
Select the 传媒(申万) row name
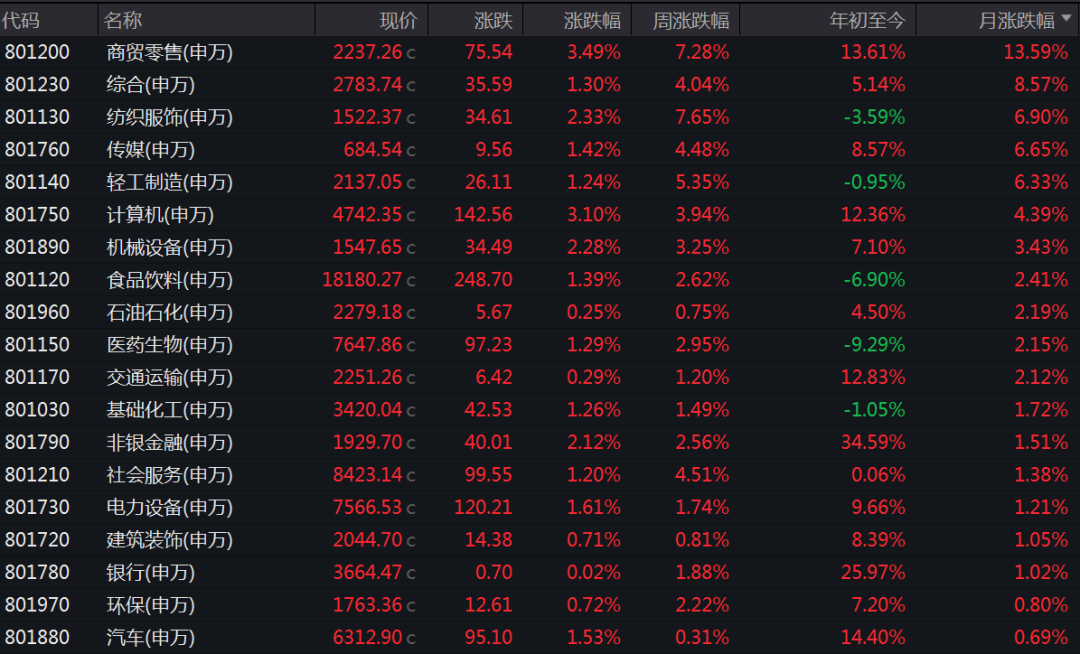point(151,149)
